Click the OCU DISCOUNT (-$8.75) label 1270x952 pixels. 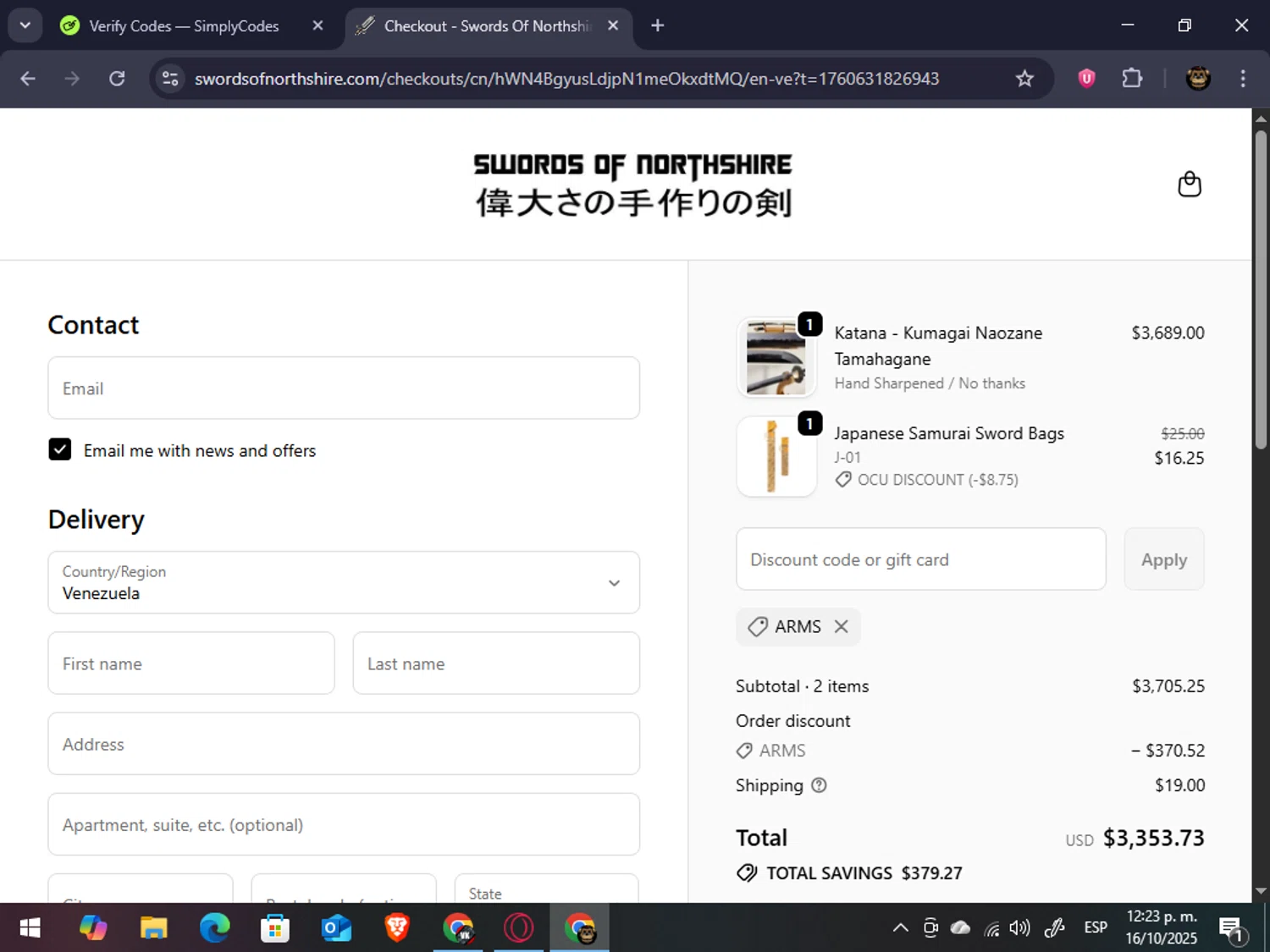pyautogui.click(x=938, y=480)
